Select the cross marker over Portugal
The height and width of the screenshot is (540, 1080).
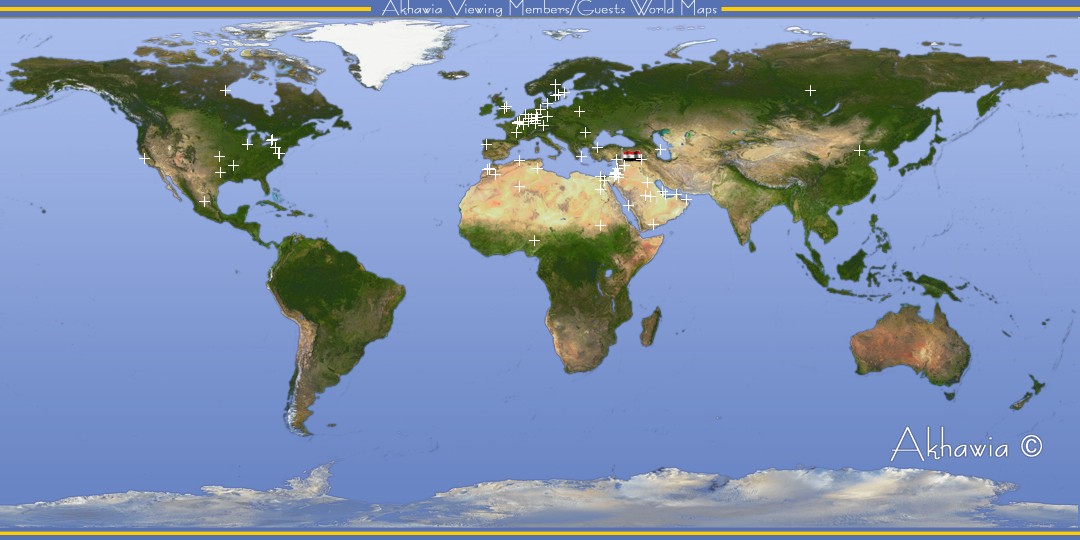coord(486,145)
